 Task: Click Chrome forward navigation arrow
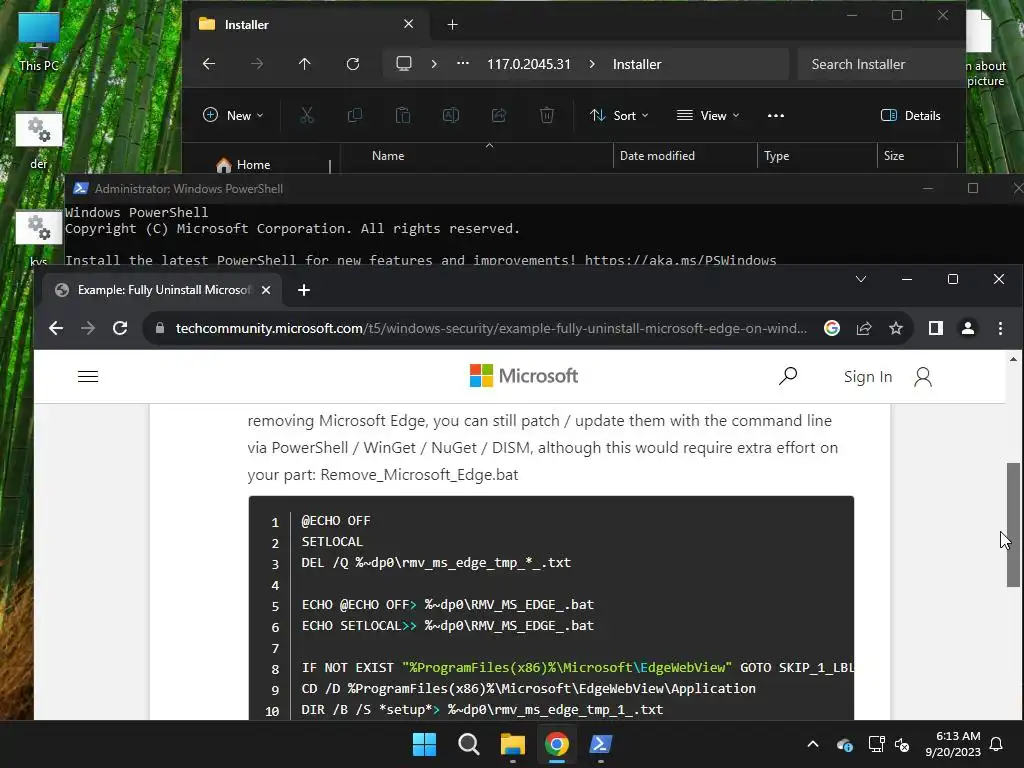pyautogui.click(x=88, y=328)
